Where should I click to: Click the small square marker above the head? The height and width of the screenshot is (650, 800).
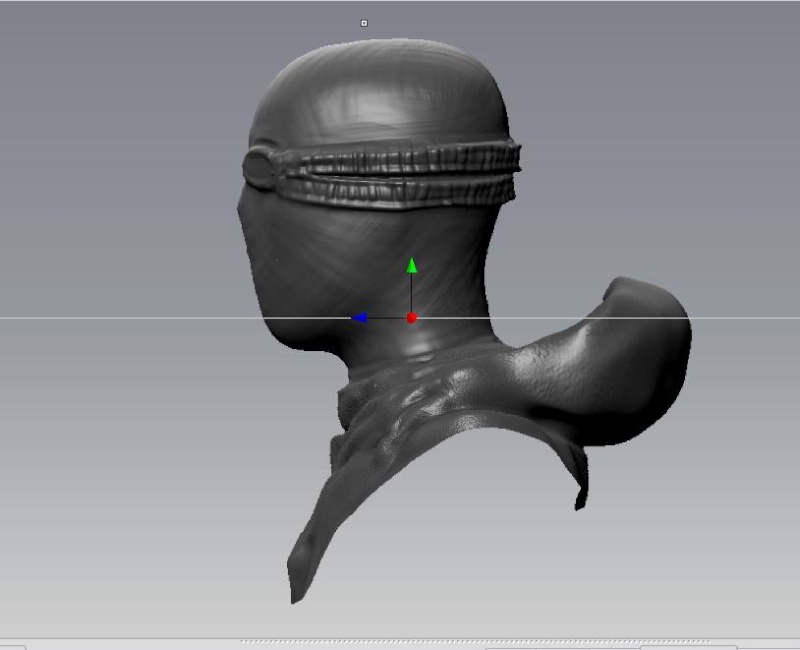tap(364, 23)
